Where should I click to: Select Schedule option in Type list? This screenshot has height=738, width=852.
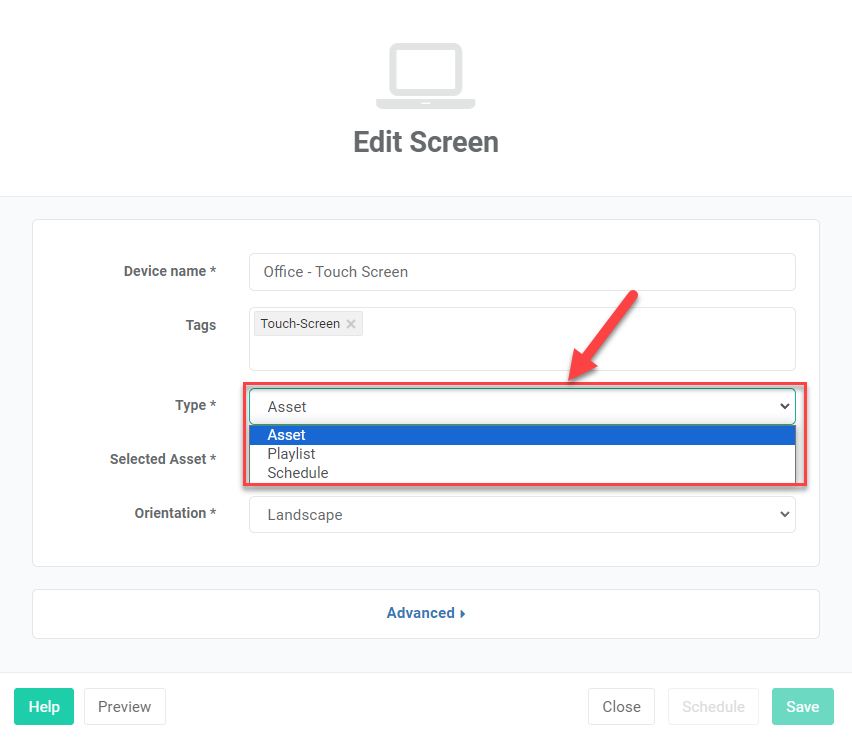[522, 473]
